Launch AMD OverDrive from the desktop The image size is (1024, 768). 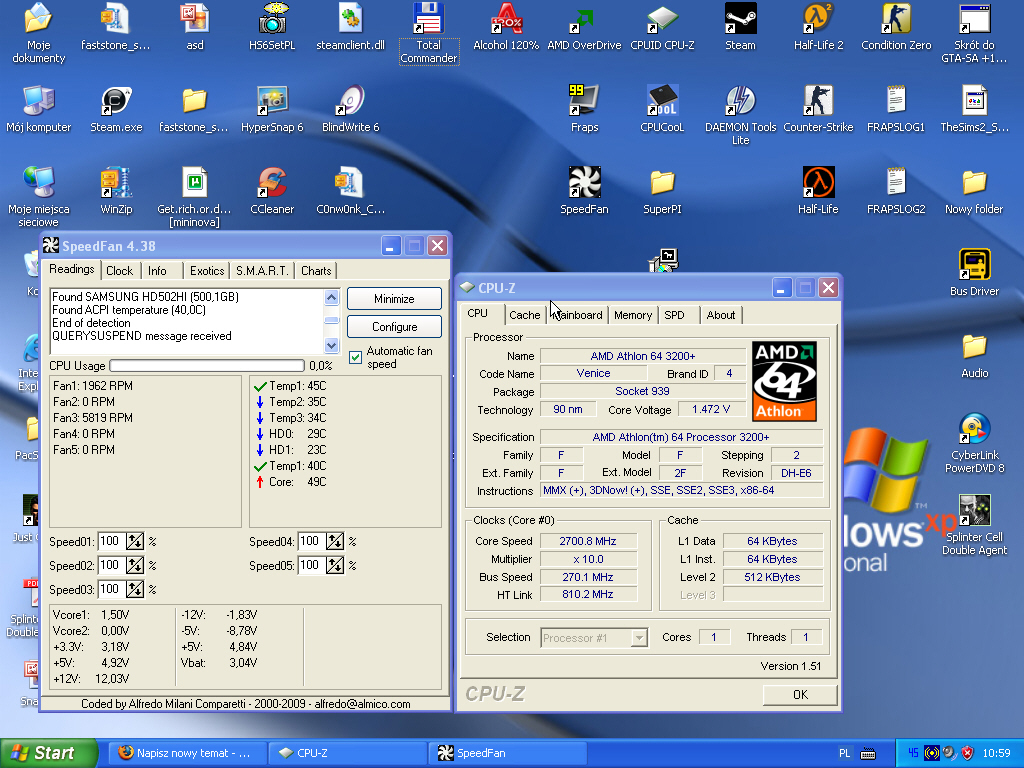(x=584, y=21)
